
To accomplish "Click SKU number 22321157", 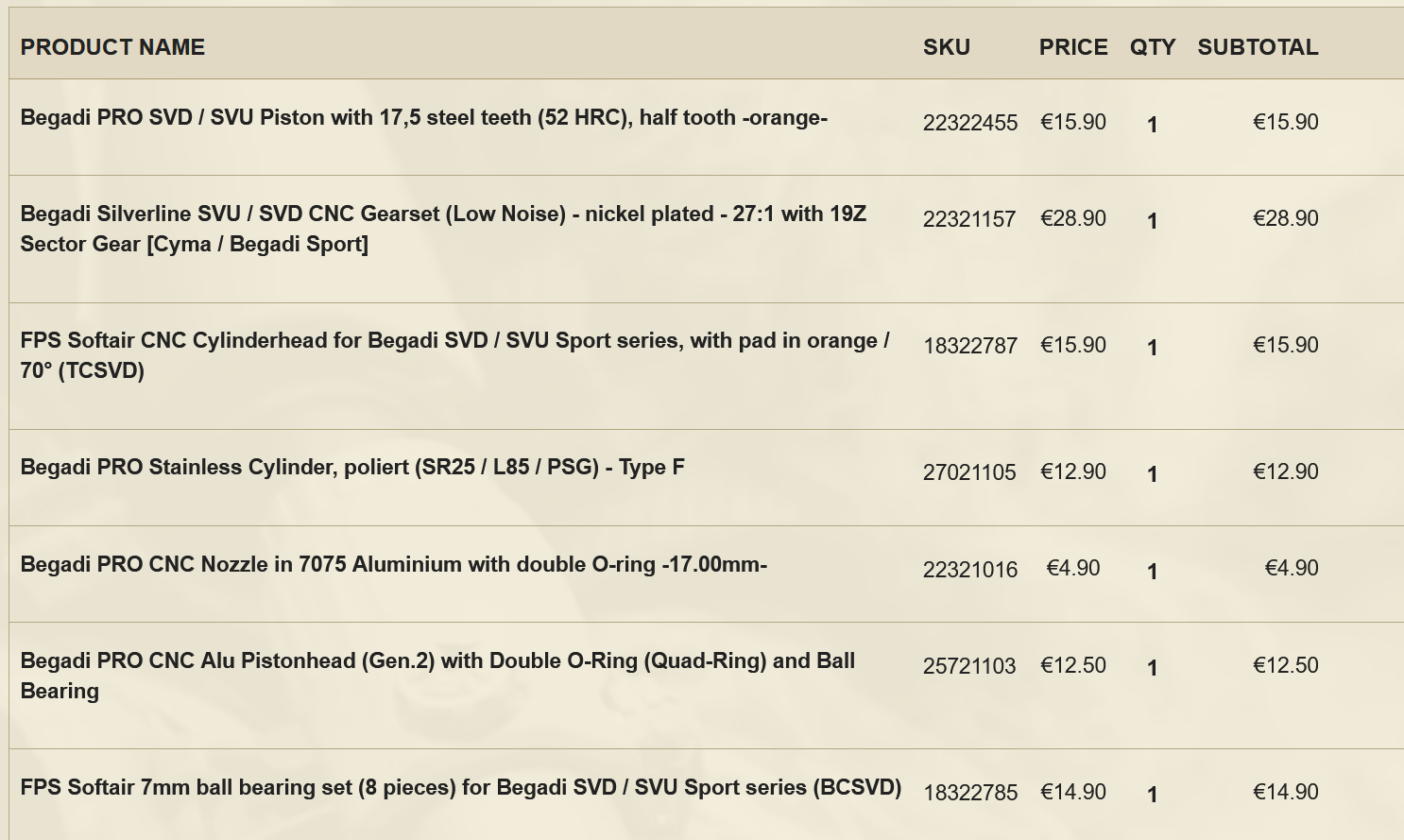I will click(969, 219).
